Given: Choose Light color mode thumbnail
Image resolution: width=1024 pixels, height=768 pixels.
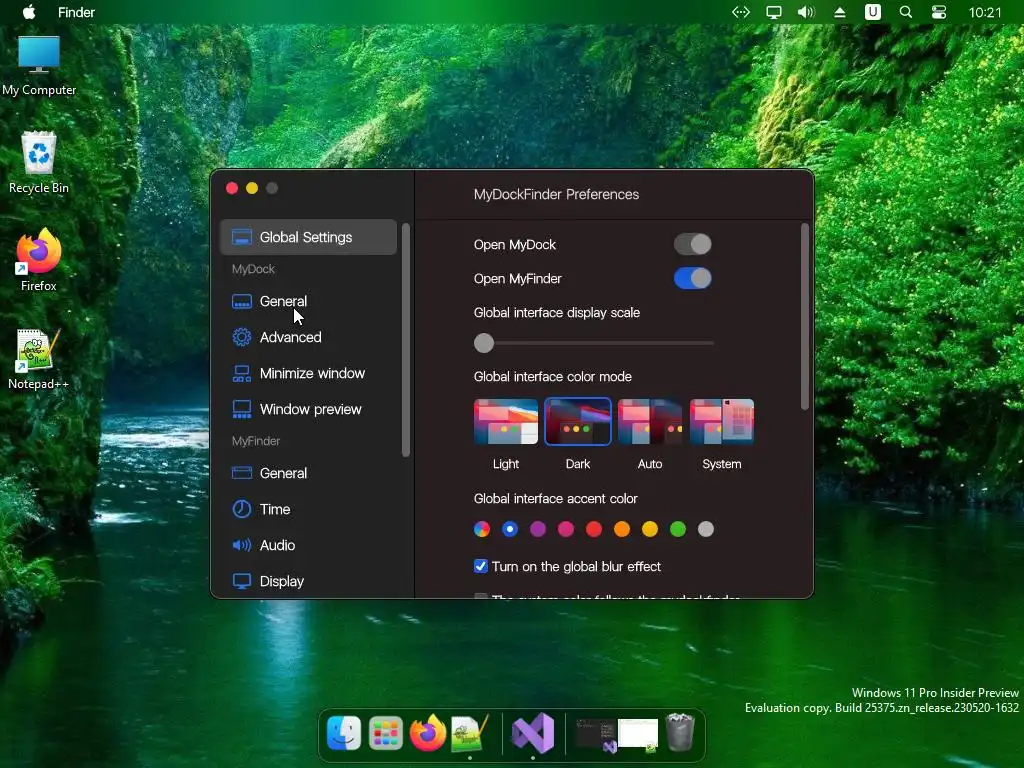Looking at the screenshot, I should tap(505, 422).
